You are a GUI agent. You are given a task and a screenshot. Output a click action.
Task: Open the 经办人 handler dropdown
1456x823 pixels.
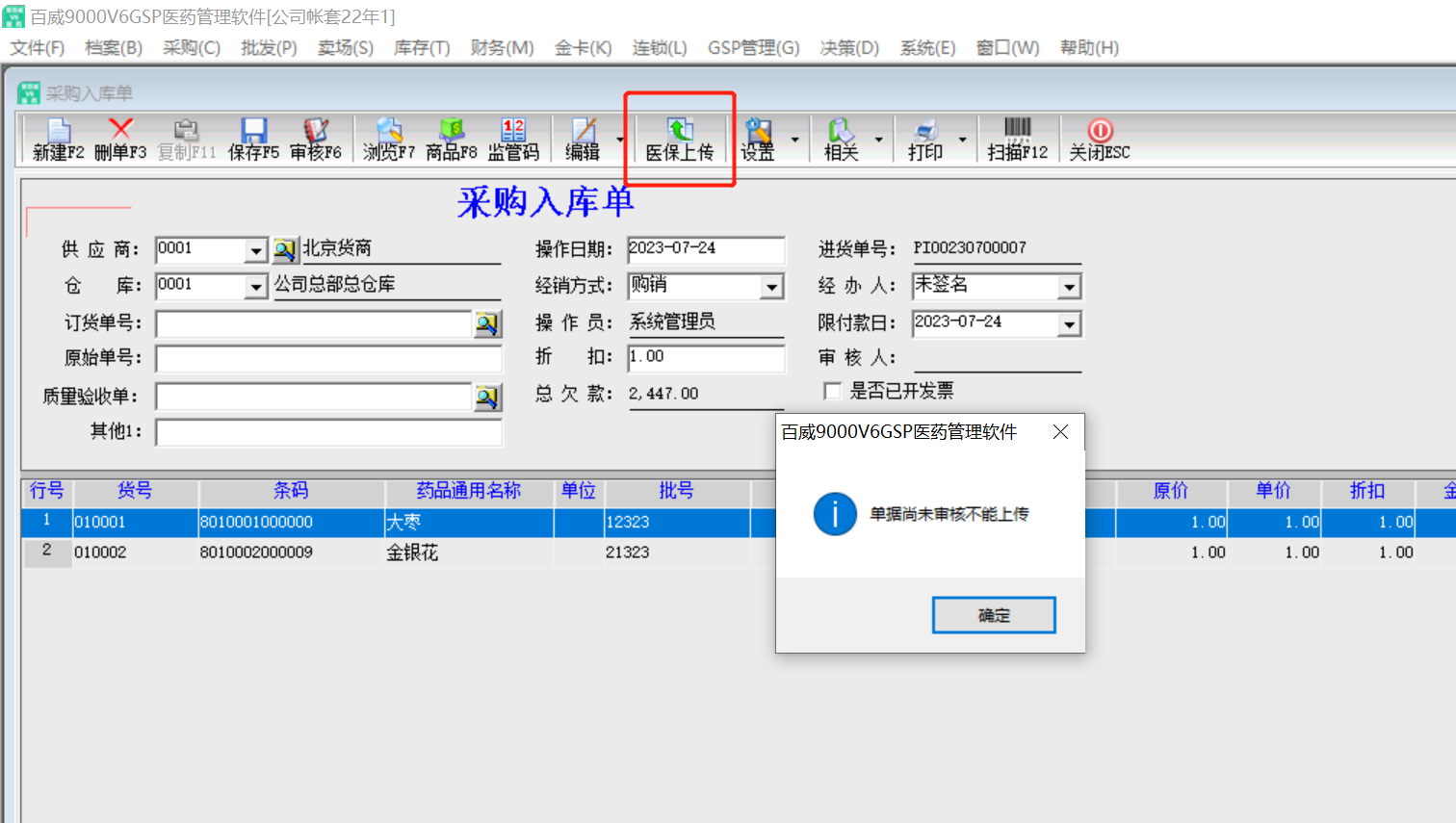coord(1069,287)
